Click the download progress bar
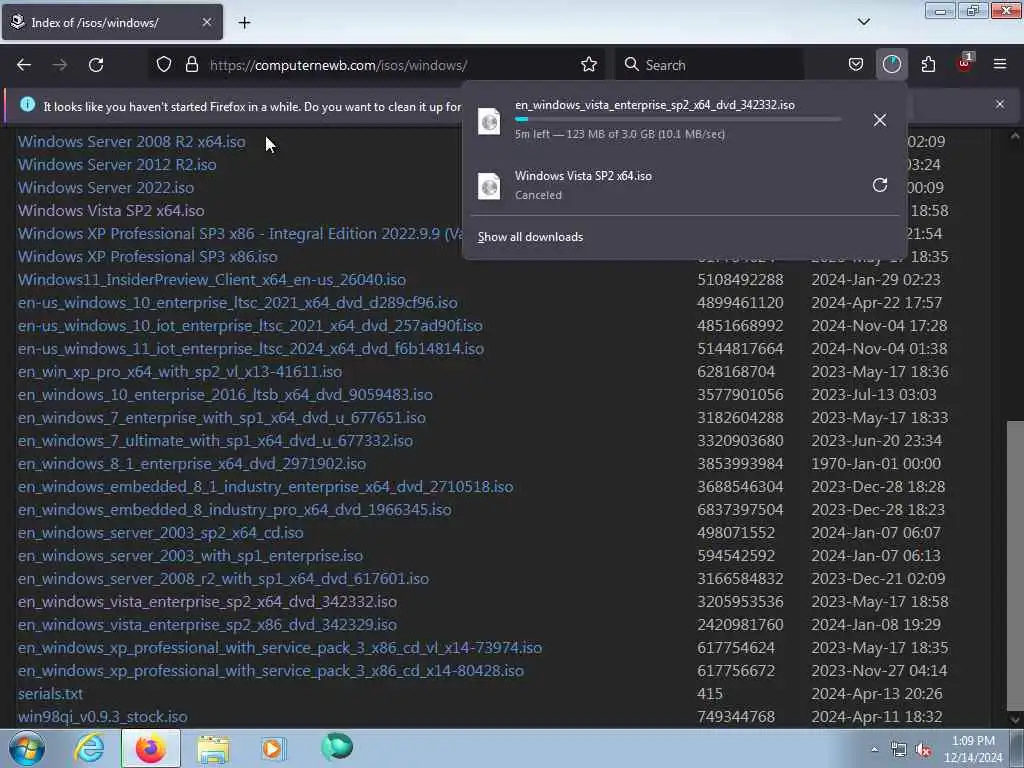Image resolution: width=1024 pixels, height=768 pixels. click(x=678, y=120)
